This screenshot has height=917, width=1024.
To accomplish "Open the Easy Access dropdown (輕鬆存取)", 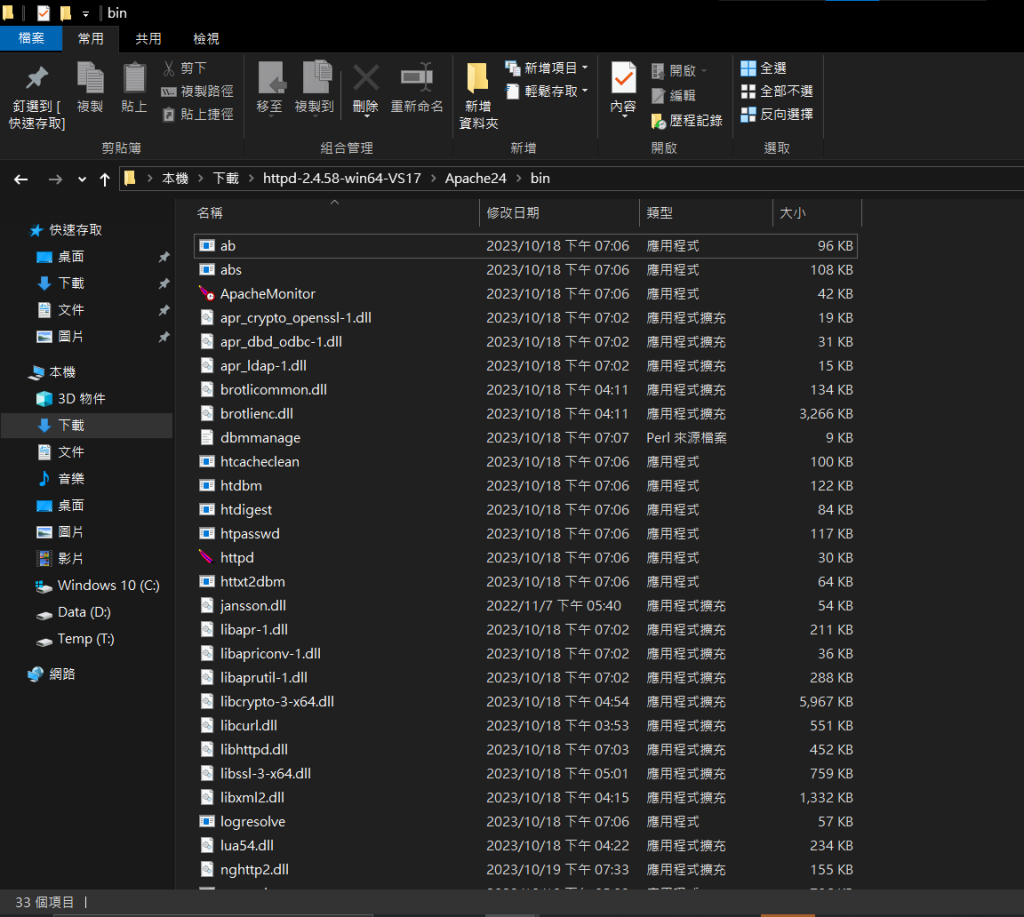I will tap(547, 91).
